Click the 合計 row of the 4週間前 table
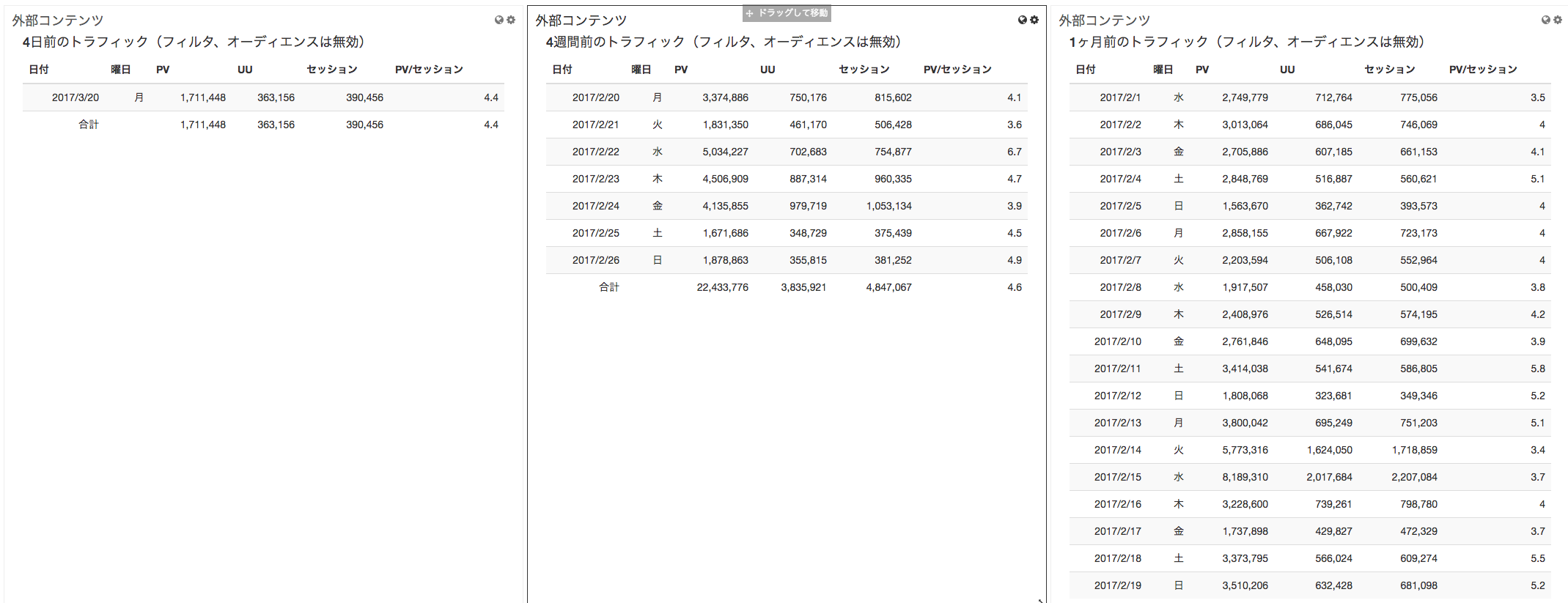 point(787,287)
